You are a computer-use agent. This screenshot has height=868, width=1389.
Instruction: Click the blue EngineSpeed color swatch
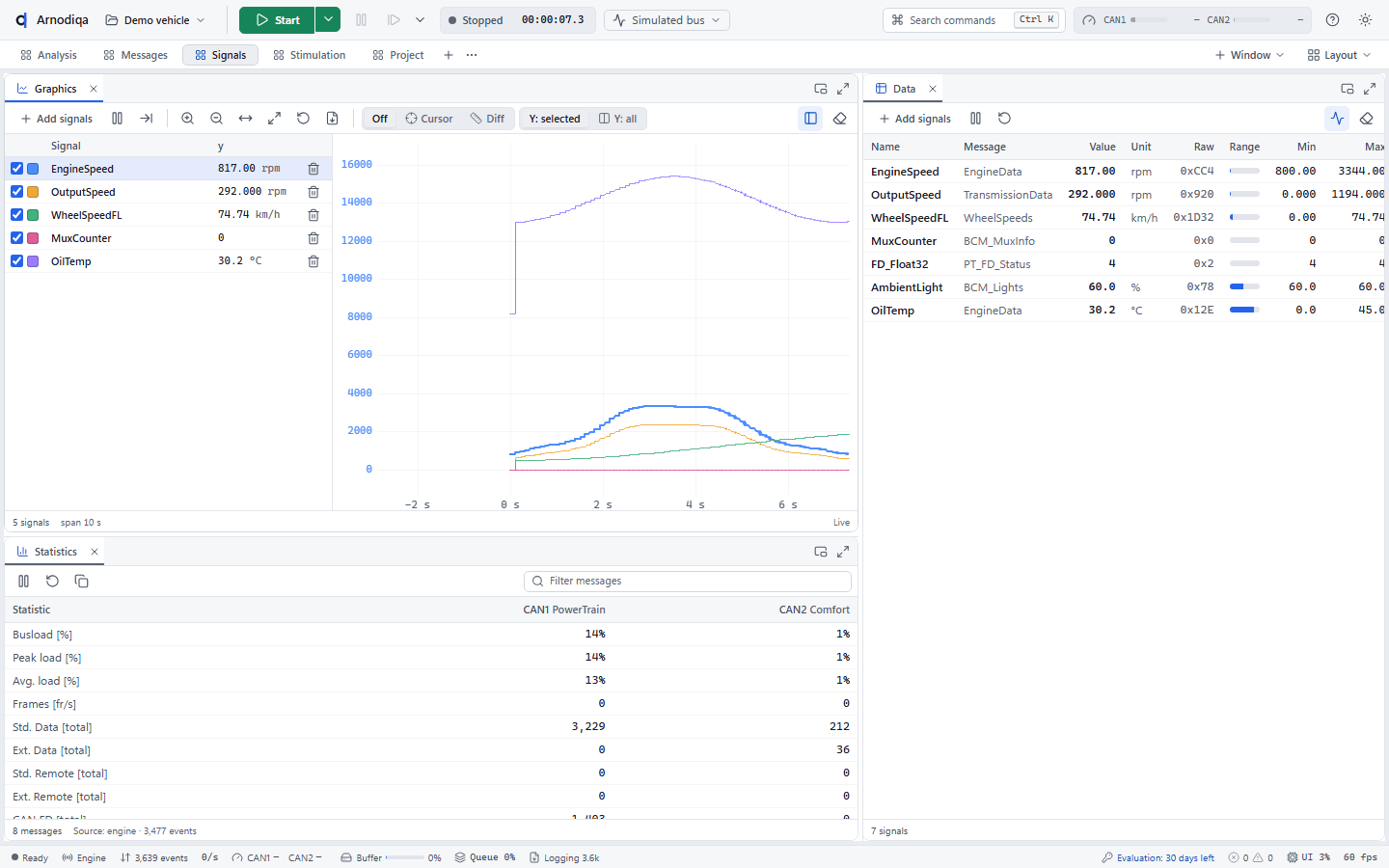coord(33,169)
